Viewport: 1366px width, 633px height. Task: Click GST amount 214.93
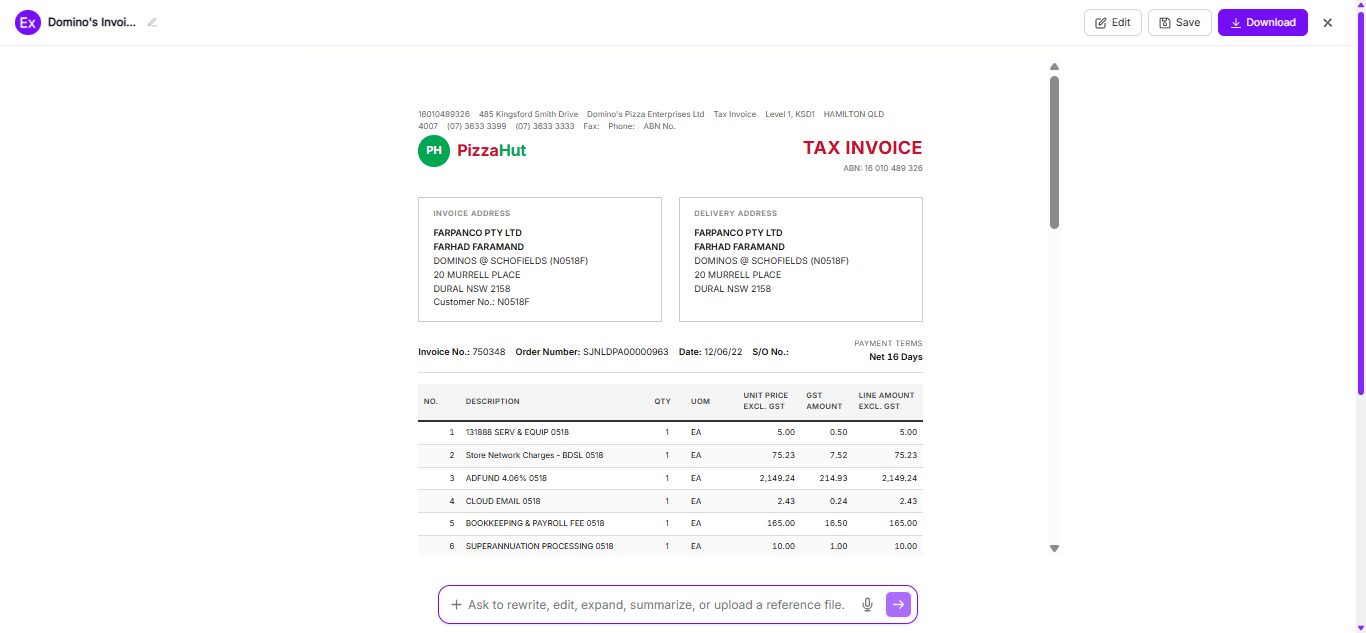click(x=833, y=478)
